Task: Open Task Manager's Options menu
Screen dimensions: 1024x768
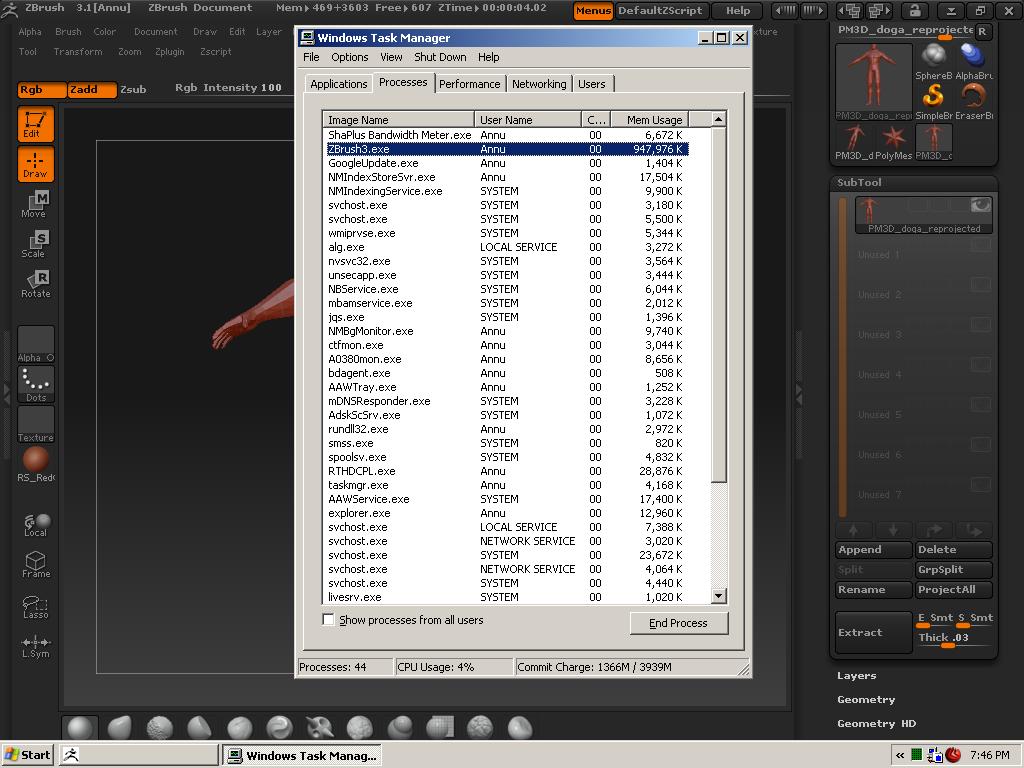Action: [349, 57]
